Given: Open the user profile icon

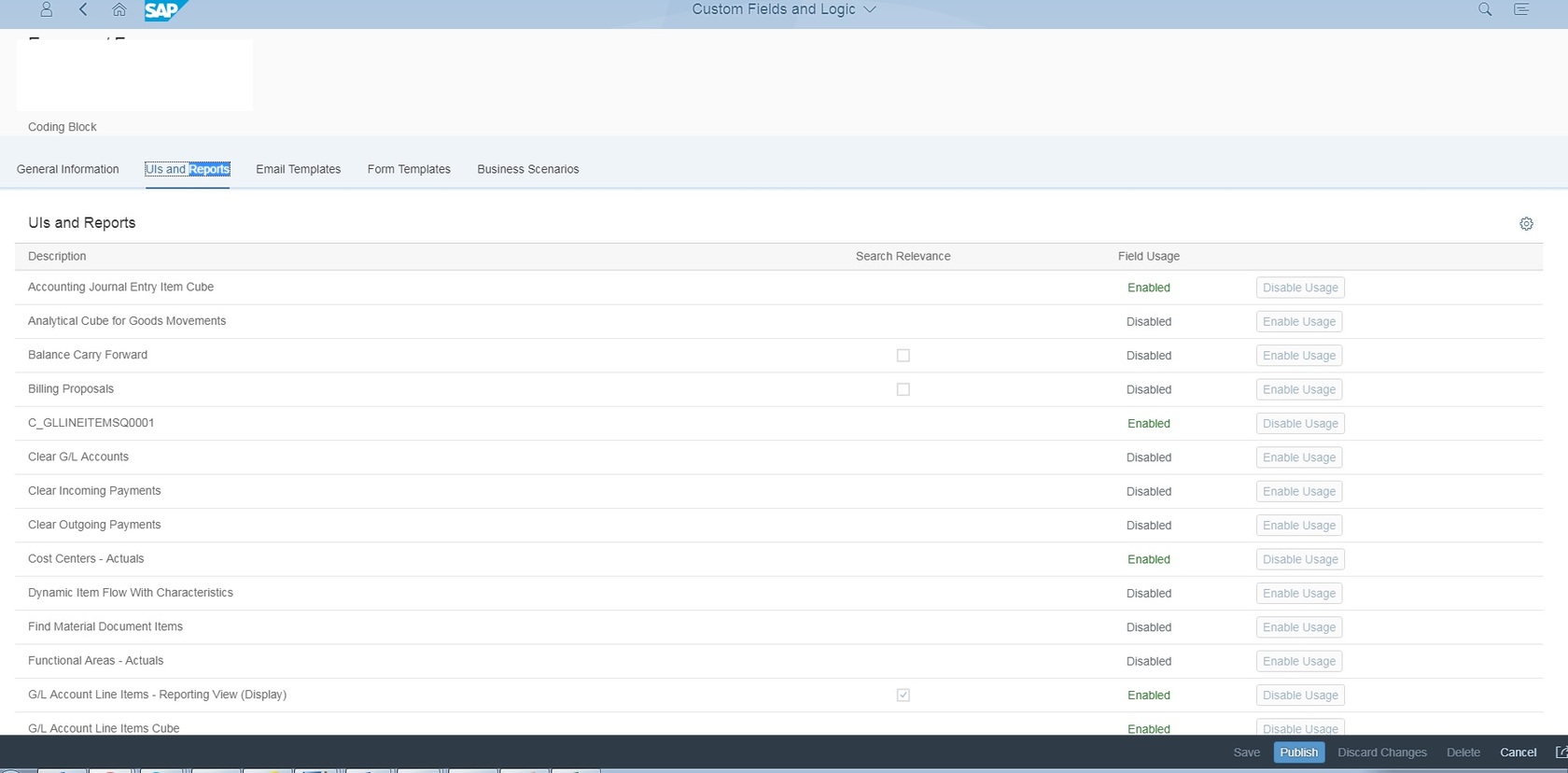Looking at the screenshot, I should tap(46, 9).
